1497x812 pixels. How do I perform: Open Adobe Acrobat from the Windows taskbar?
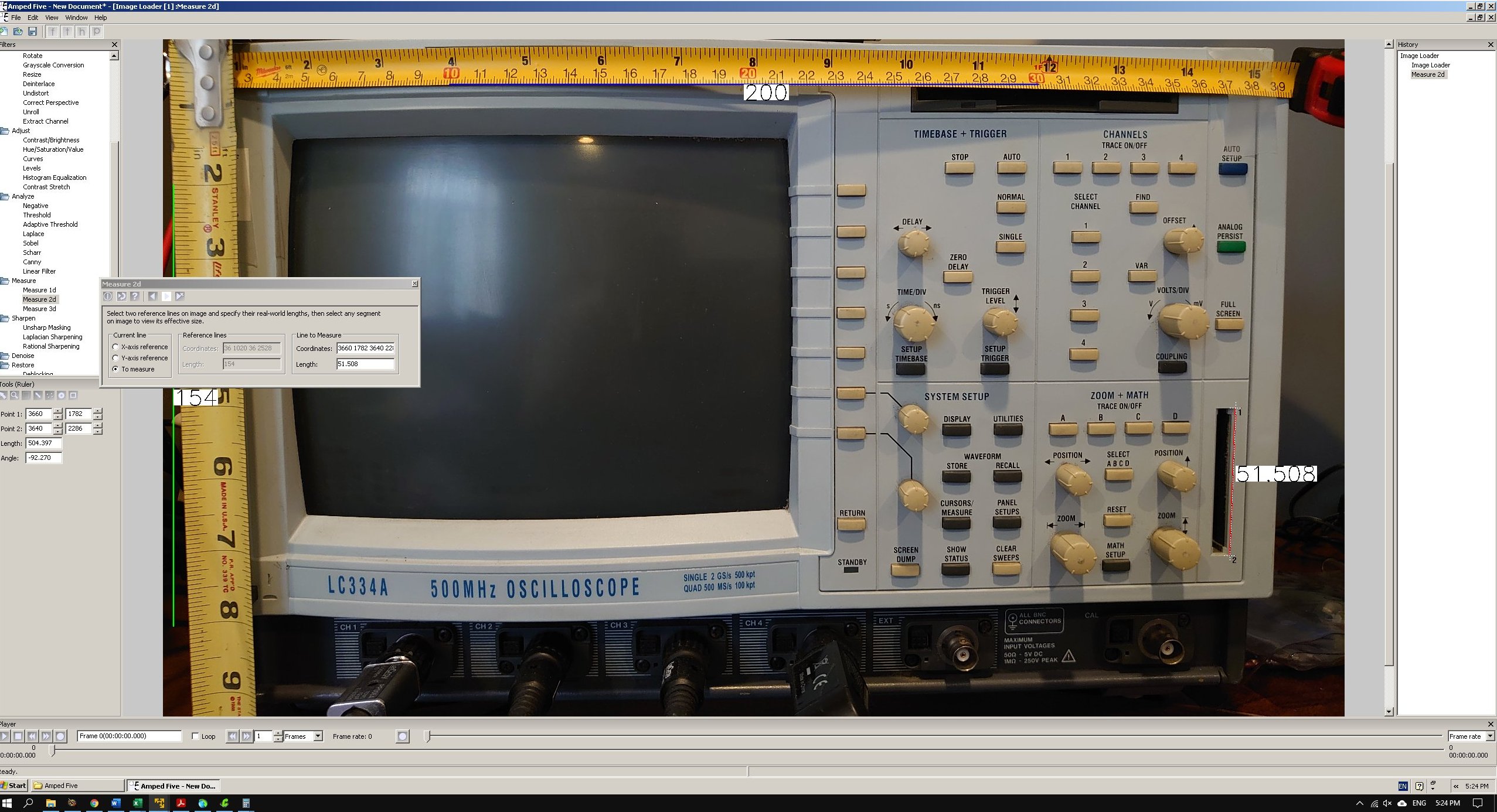181,803
